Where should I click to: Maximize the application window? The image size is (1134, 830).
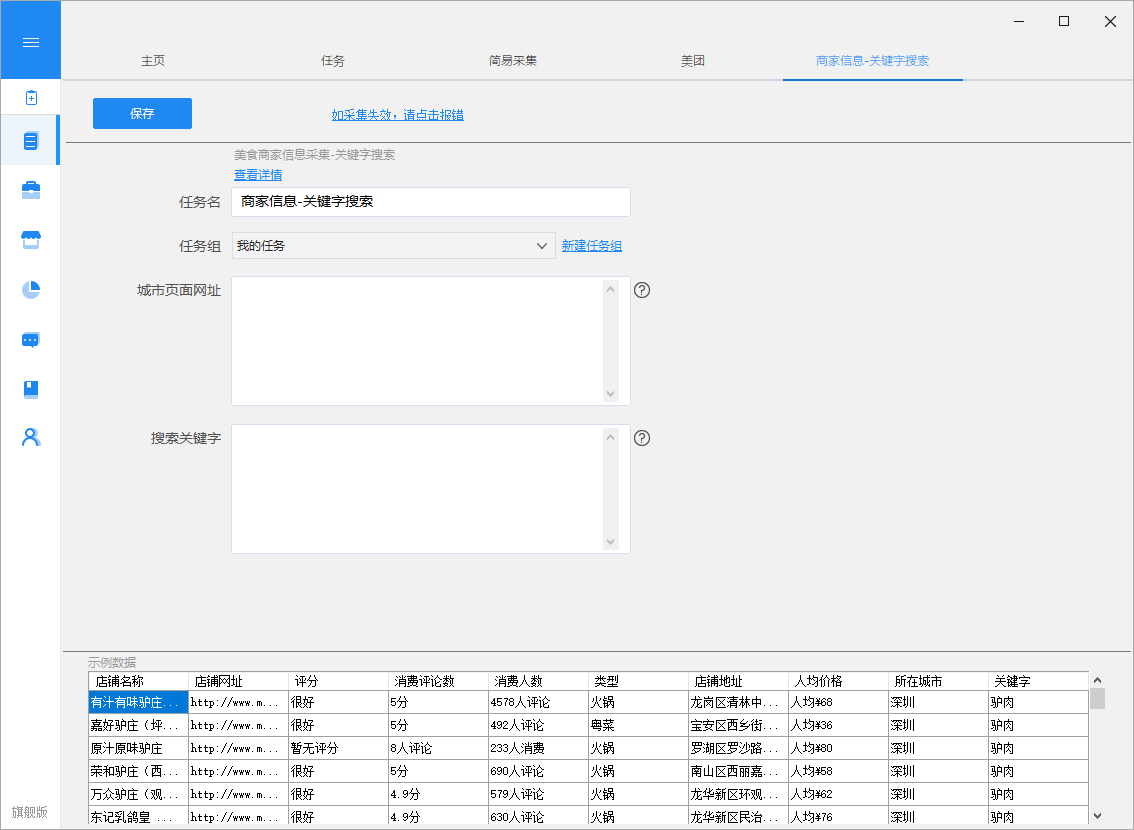coord(1064,22)
